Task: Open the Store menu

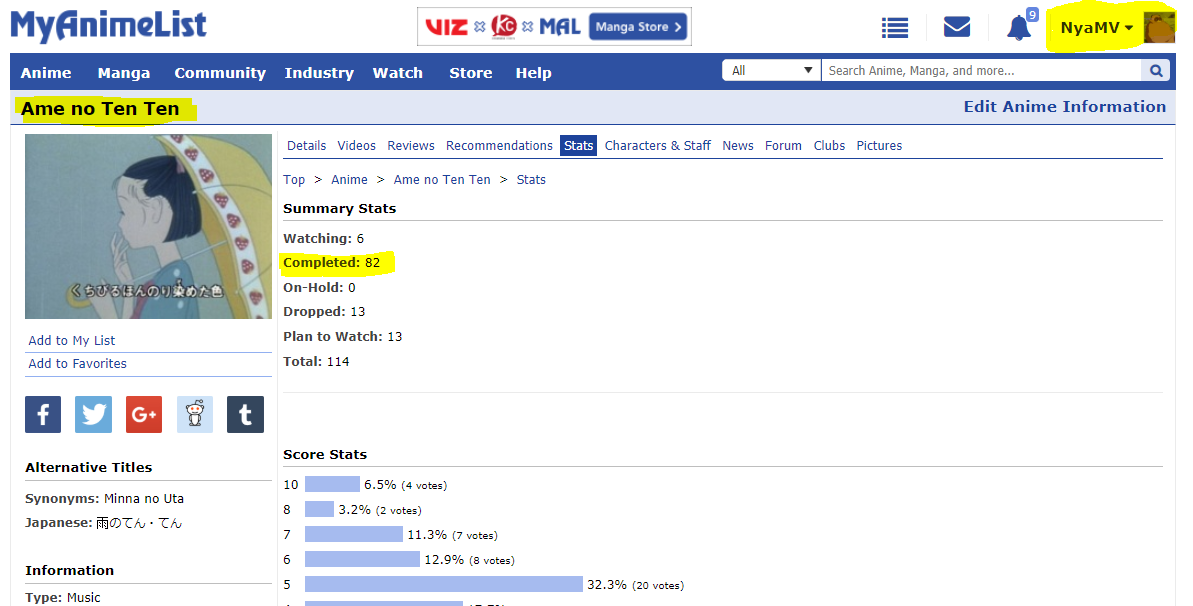Action: (470, 73)
